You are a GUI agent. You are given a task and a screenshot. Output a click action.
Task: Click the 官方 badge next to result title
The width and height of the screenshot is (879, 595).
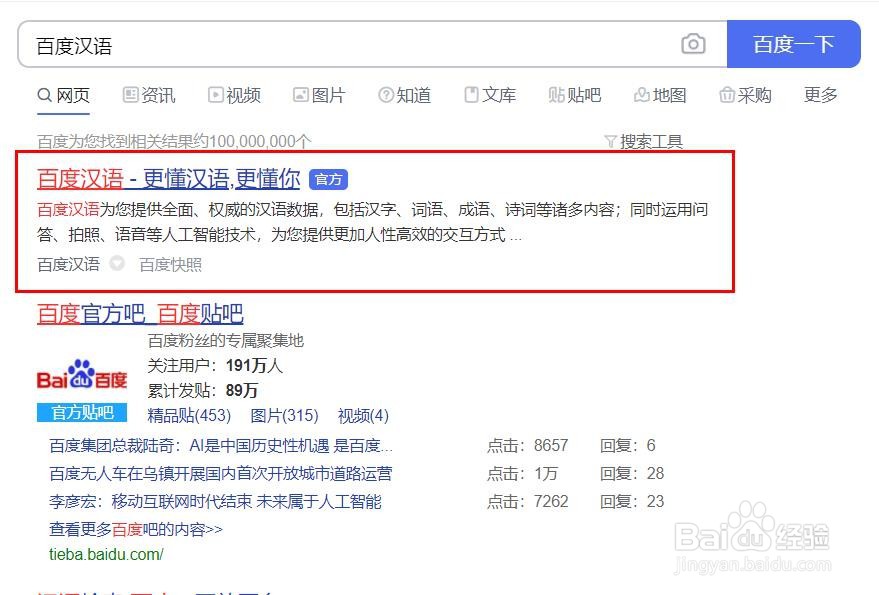[x=329, y=179]
